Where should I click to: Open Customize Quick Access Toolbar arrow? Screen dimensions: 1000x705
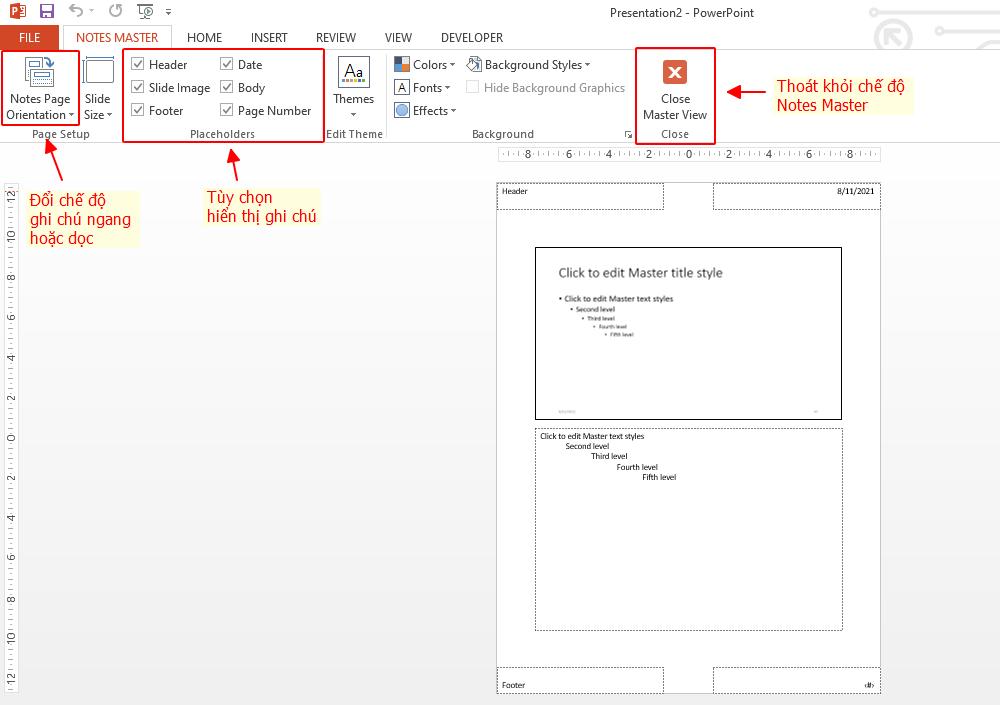tap(168, 11)
